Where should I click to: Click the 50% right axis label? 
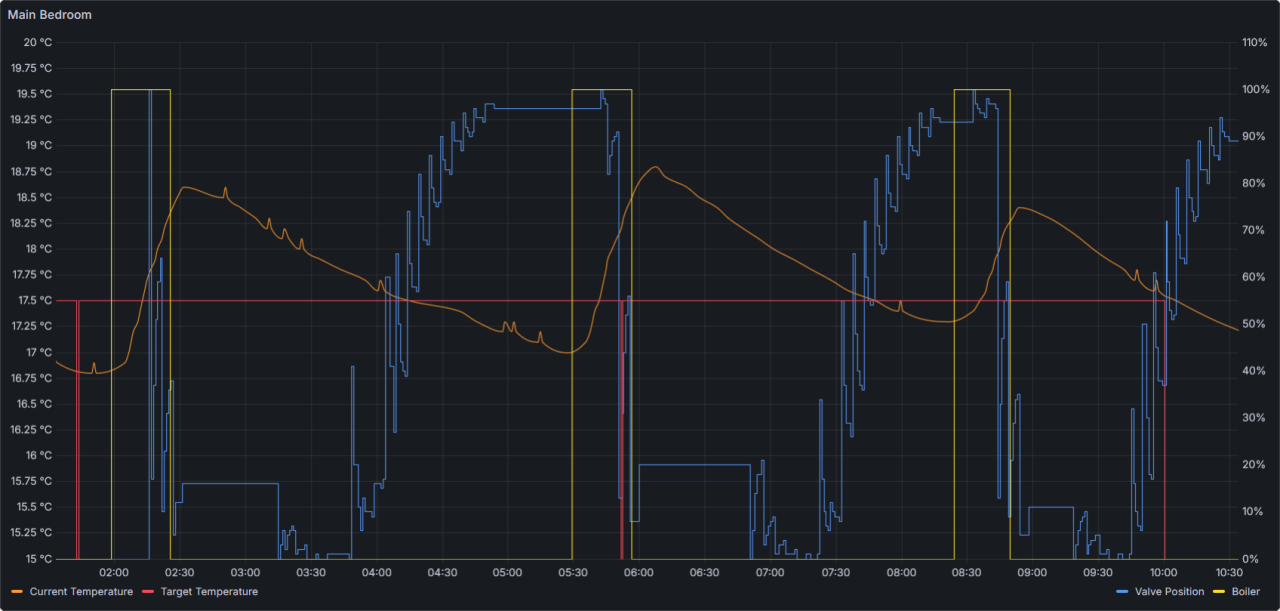(1252, 325)
